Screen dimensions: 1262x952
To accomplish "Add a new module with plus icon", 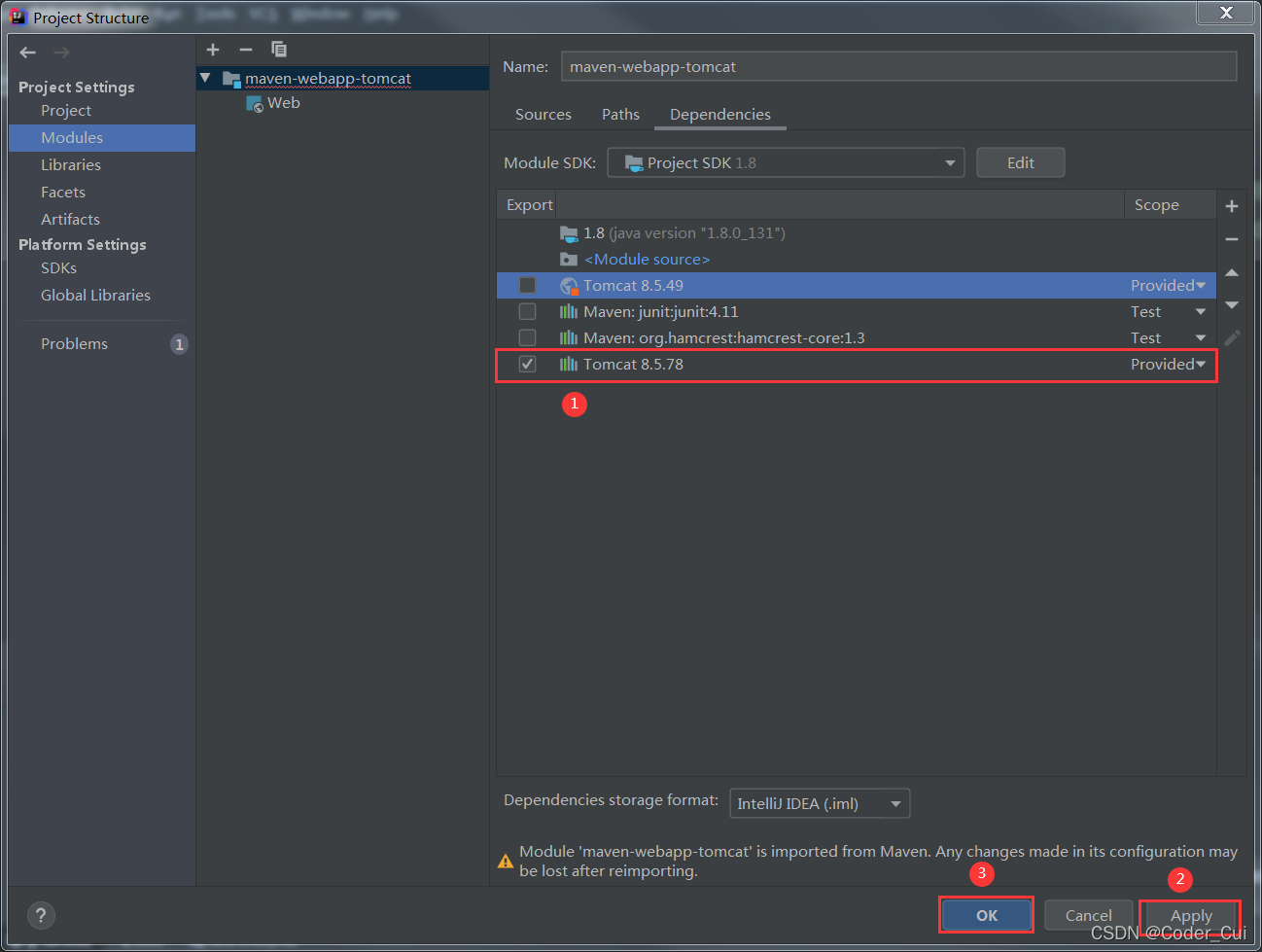I will (213, 50).
